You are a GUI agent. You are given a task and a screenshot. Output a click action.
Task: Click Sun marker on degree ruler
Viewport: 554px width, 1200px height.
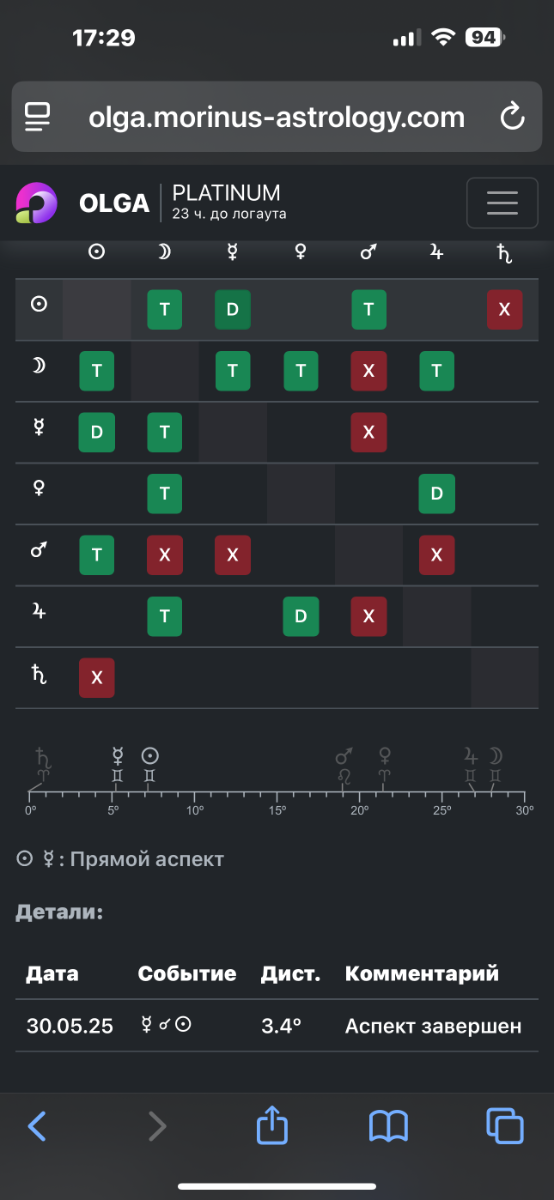point(149,766)
